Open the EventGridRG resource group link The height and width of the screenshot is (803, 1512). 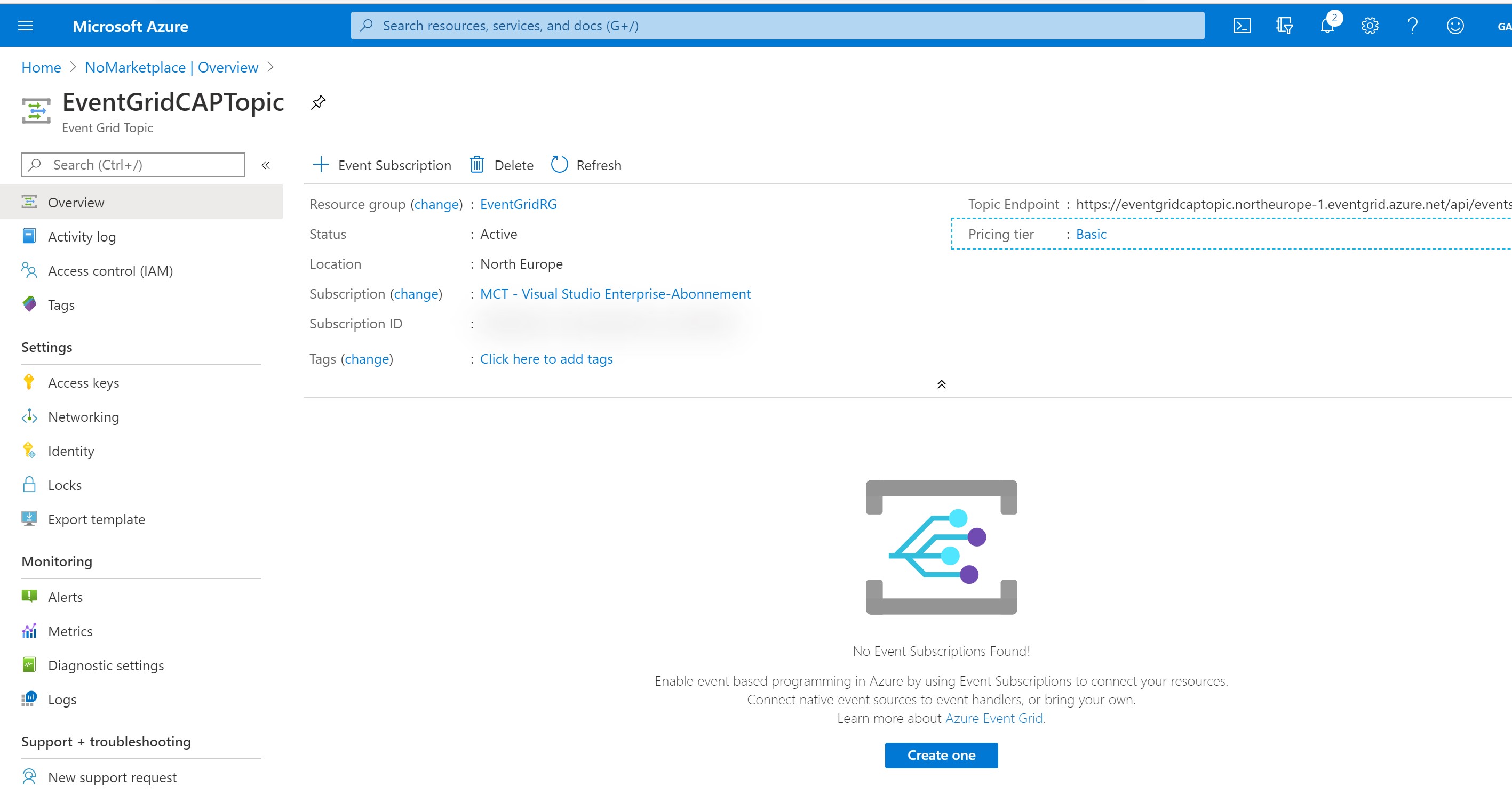(518, 204)
